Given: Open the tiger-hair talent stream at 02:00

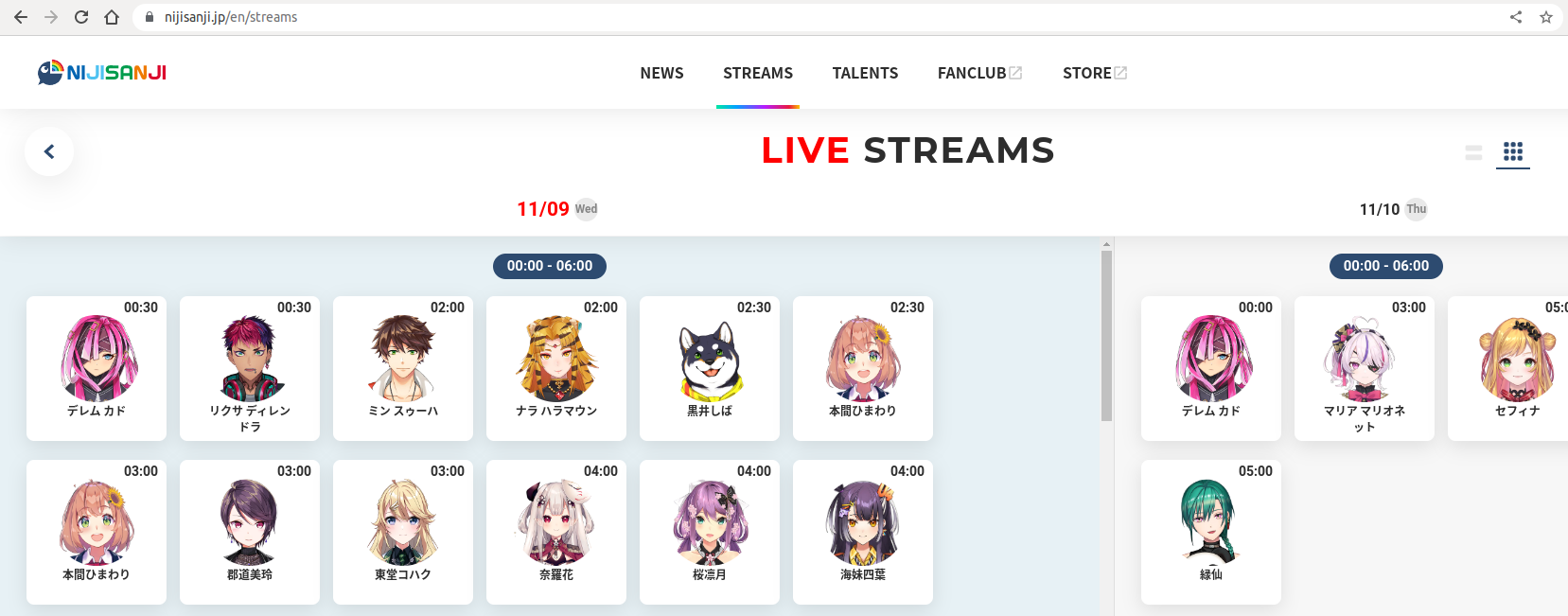Looking at the screenshot, I should coord(556,368).
